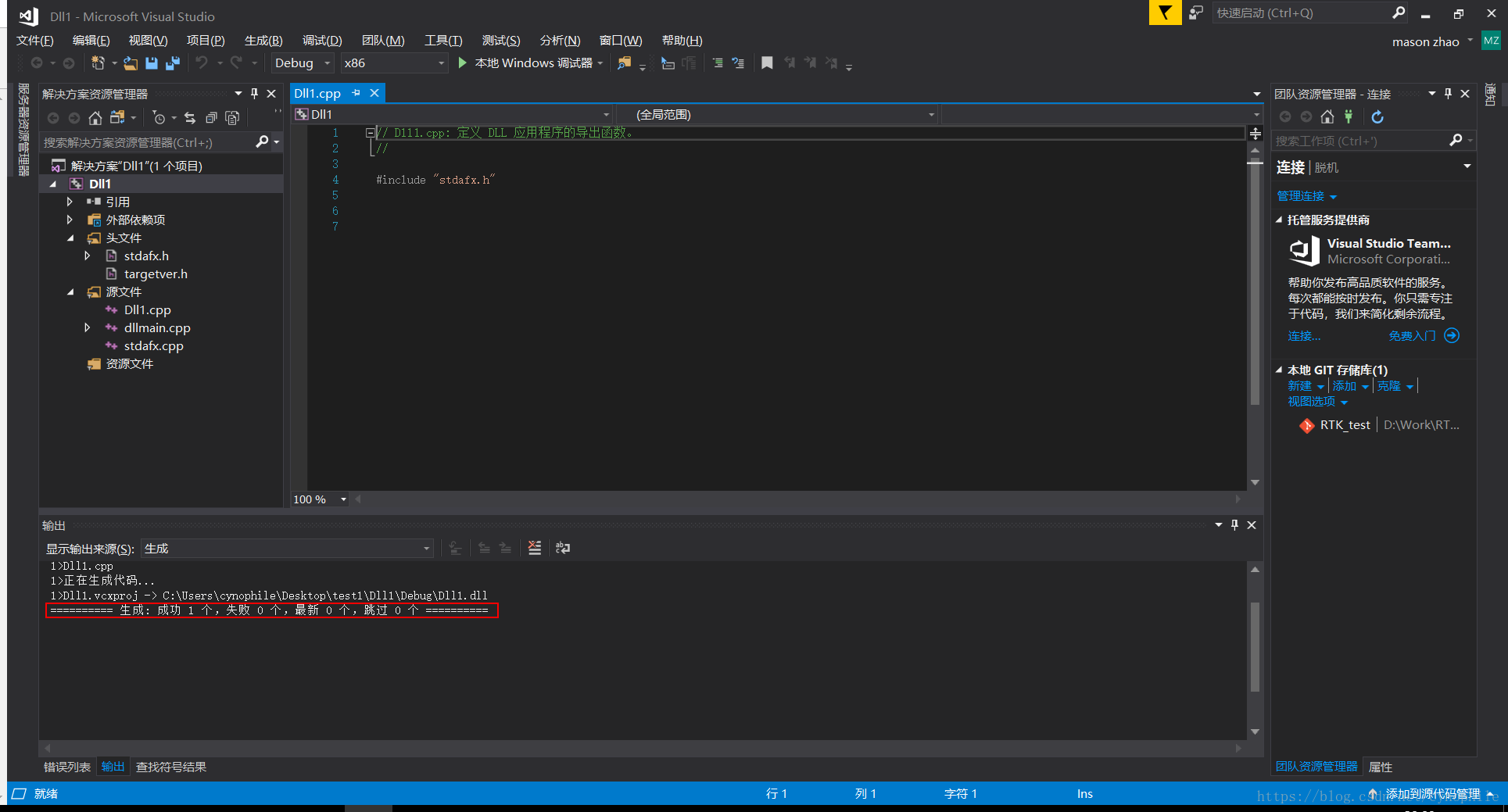Click Home icon in Team Explorer
Image resolution: width=1508 pixels, height=812 pixels.
pos(1327,116)
